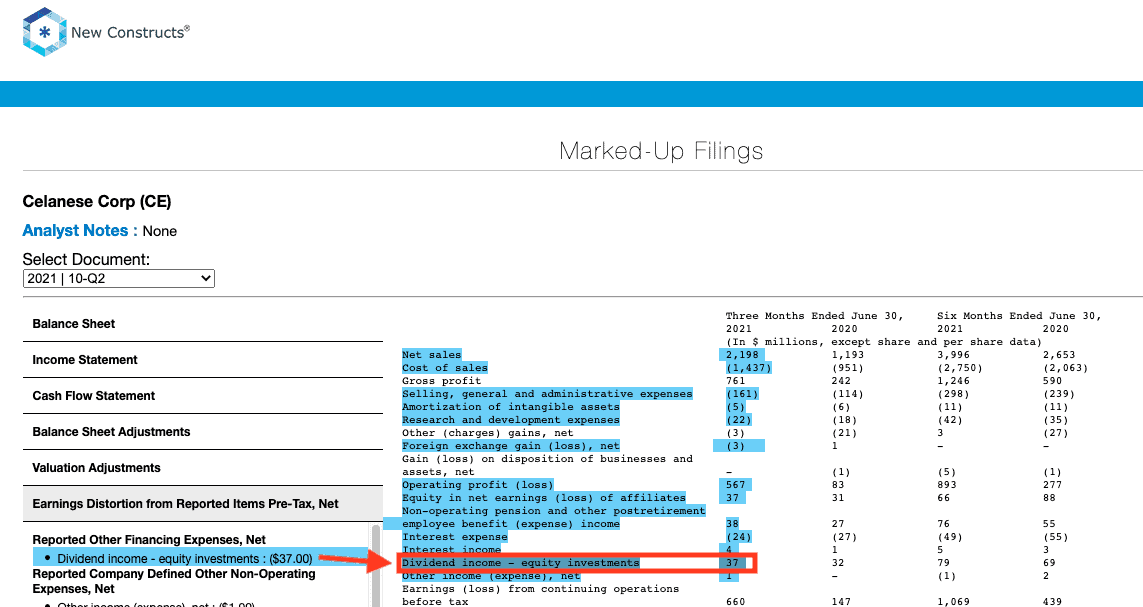Click the SG&A expenses value (161)

[742, 394]
